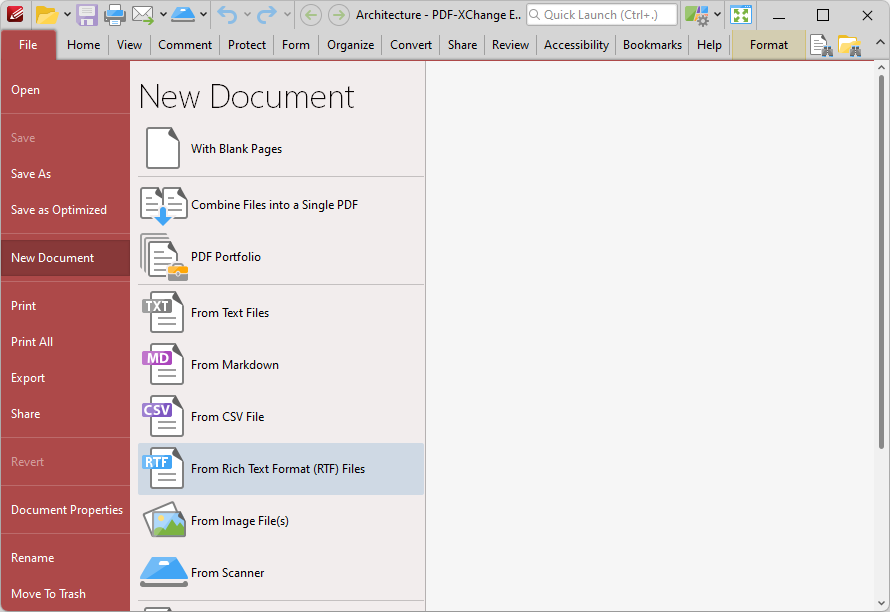Collapse the ribbon with the chevron

click(880, 43)
